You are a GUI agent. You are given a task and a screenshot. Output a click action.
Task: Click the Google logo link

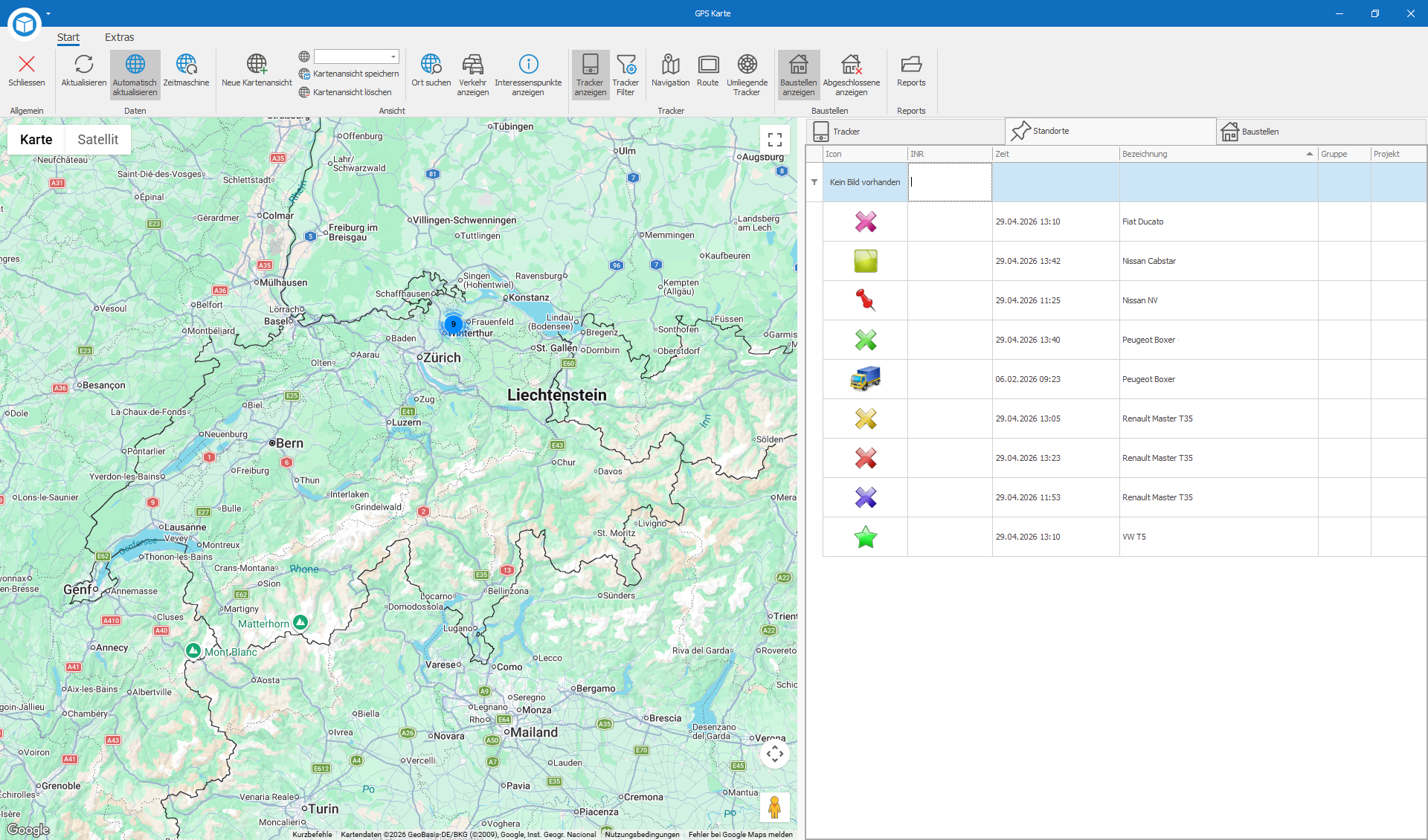click(28, 830)
